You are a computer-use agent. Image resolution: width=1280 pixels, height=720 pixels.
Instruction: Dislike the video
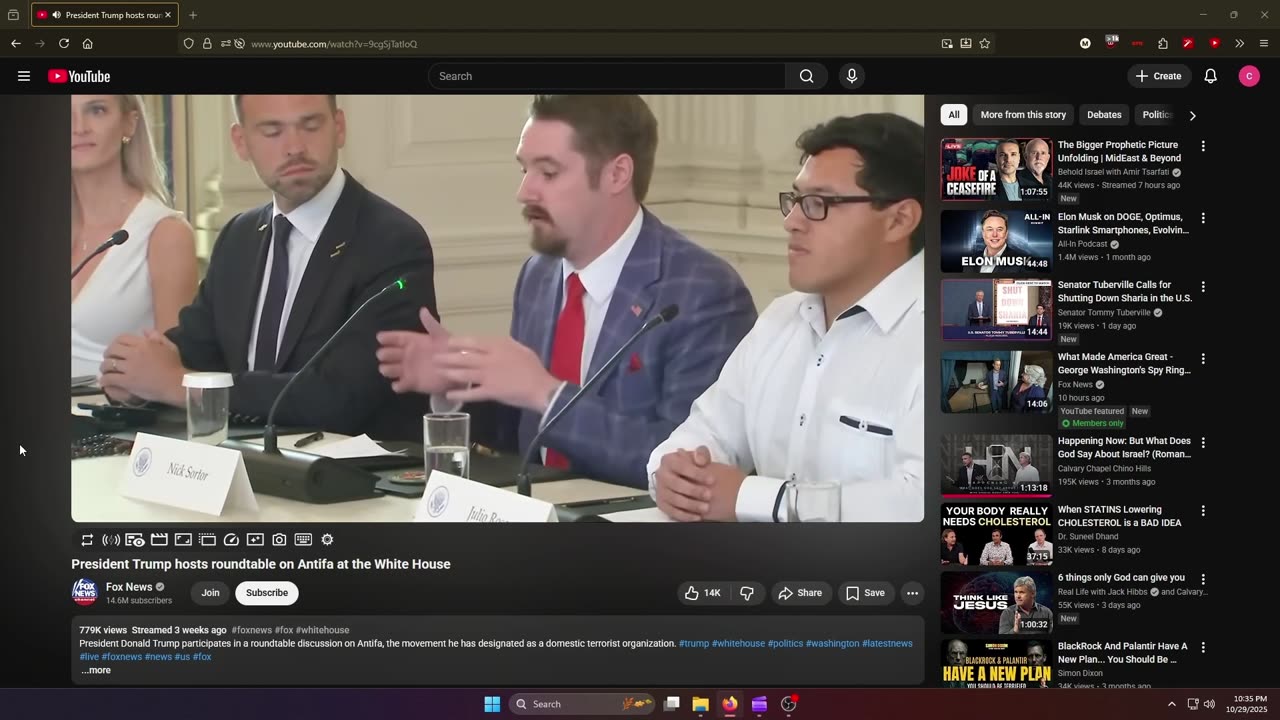pyautogui.click(x=747, y=593)
